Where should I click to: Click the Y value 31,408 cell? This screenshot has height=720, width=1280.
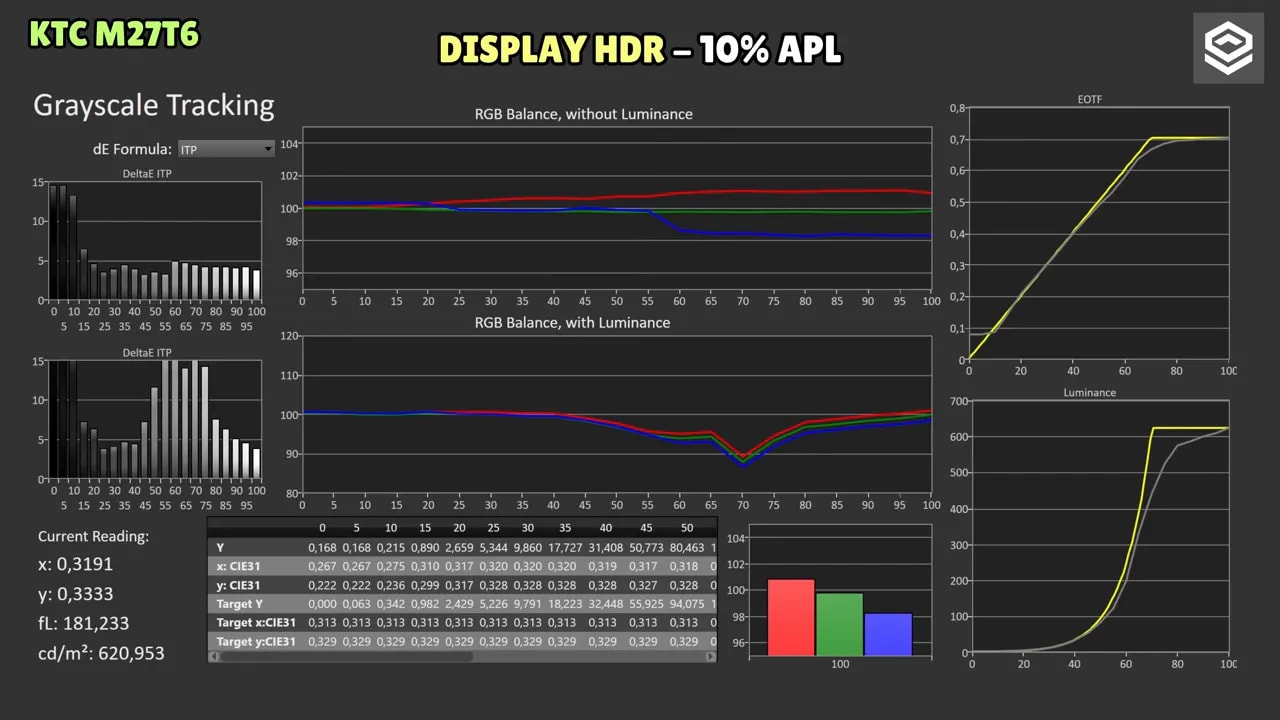[x=604, y=547]
